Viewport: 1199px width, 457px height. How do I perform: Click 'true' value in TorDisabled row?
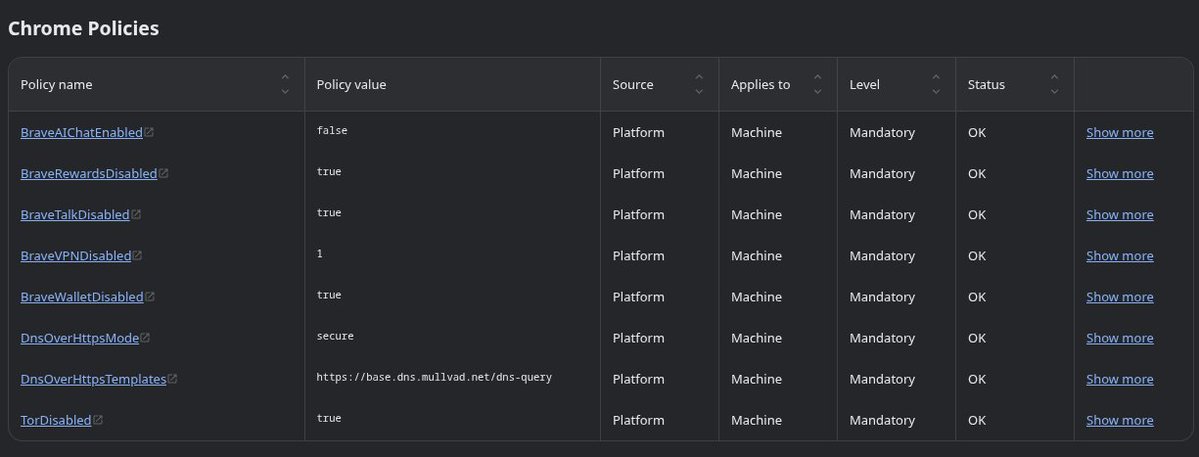(329, 419)
